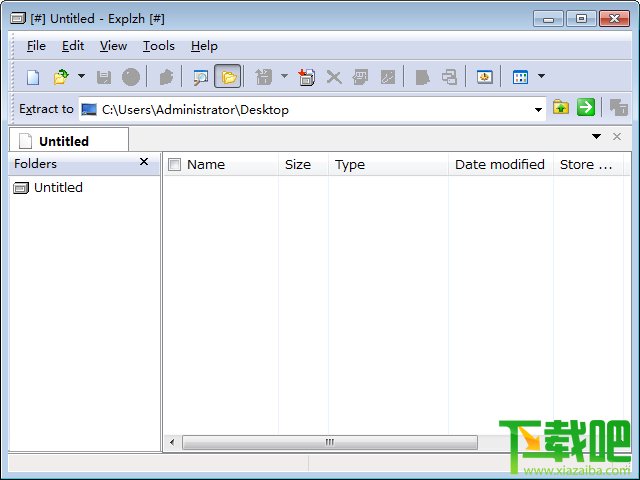Click the gray round circle toolbar icon

(x=131, y=77)
